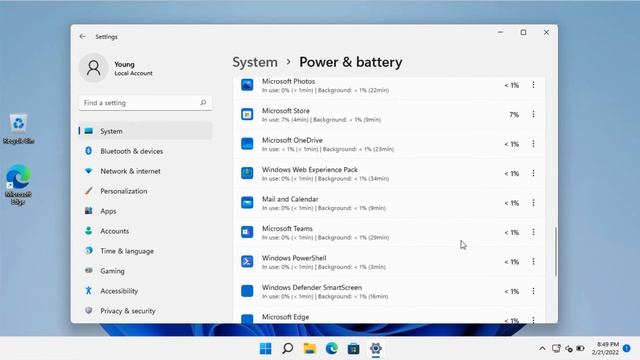Click the Microsoft Store usage 7% value
This screenshot has height=360, width=640.
click(x=514, y=115)
